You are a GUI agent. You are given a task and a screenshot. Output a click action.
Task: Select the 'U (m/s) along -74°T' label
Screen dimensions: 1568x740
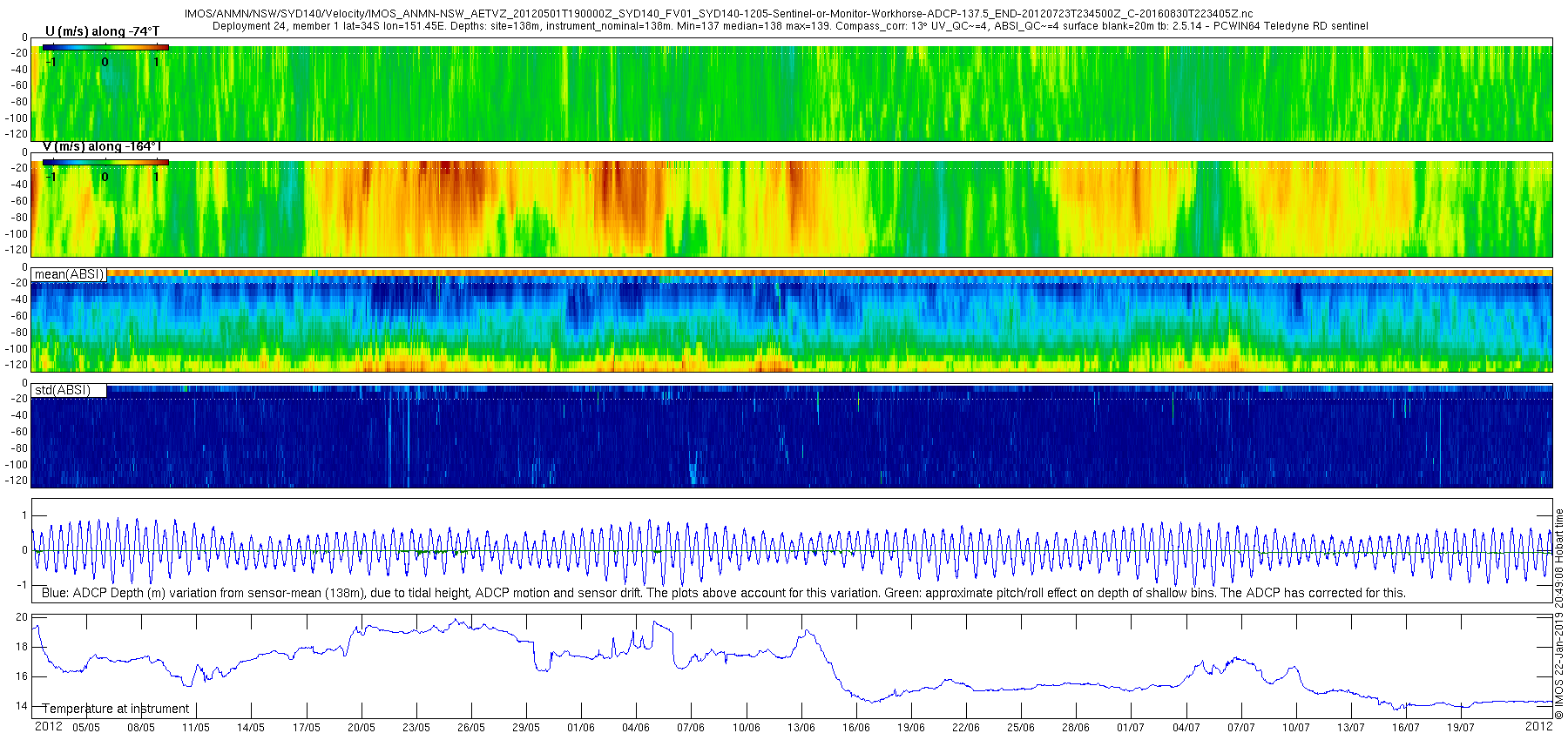click(102, 31)
